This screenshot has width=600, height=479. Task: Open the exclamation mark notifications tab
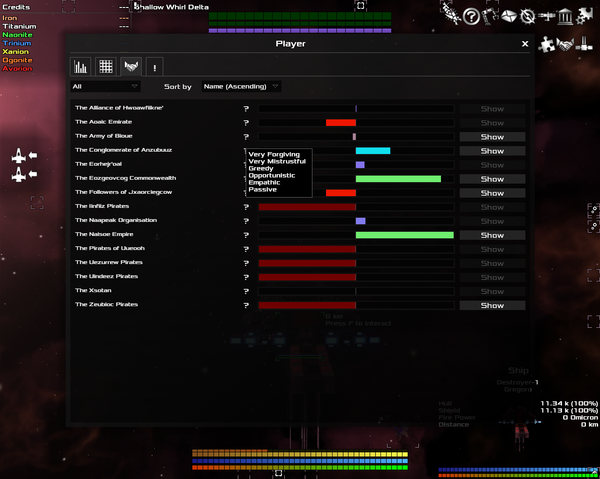point(155,67)
